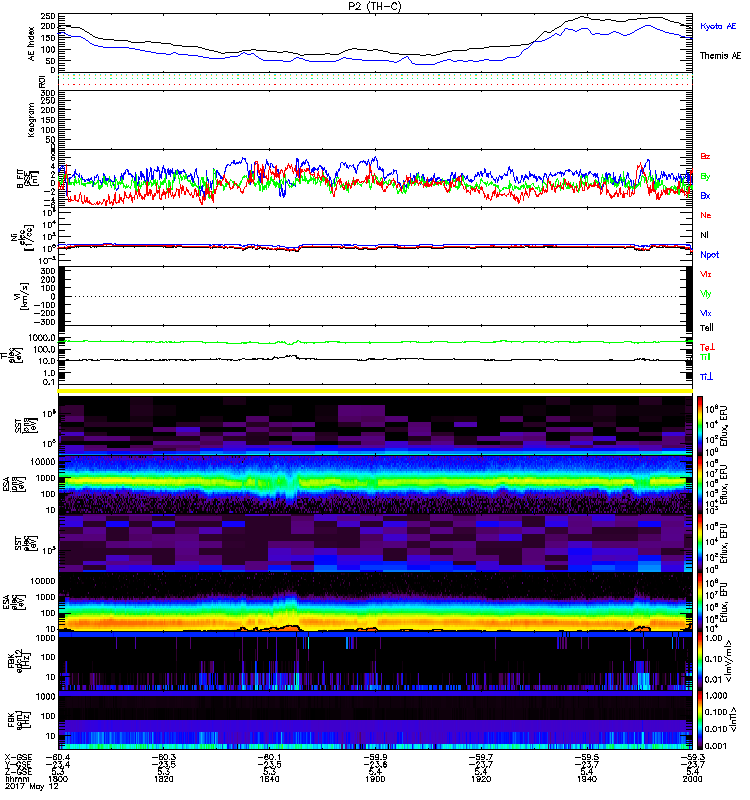Click the 1920 time tick label
This screenshot has width=750, height=800.
[481, 779]
